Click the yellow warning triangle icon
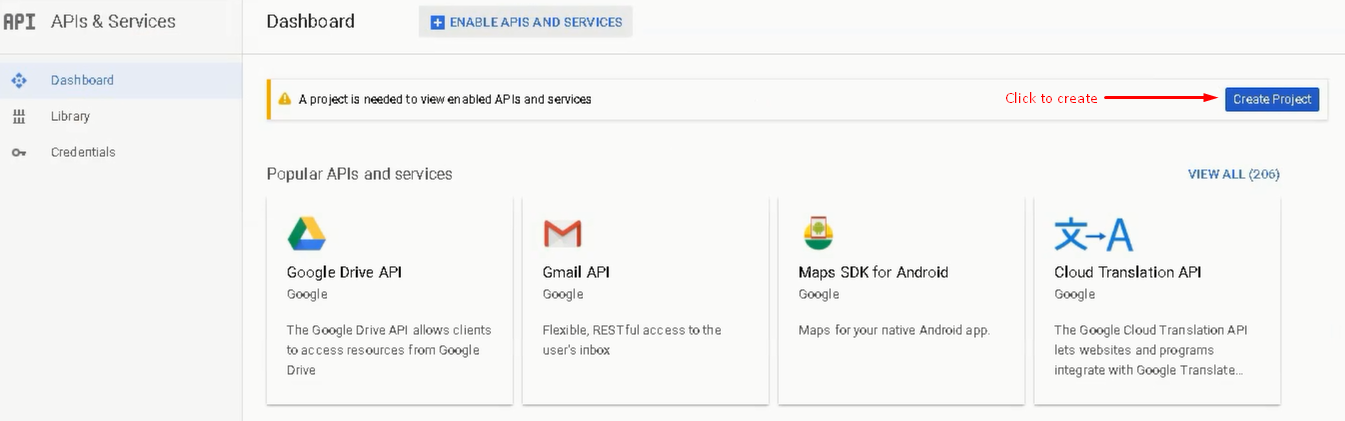1345x421 pixels. click(285, 99)
